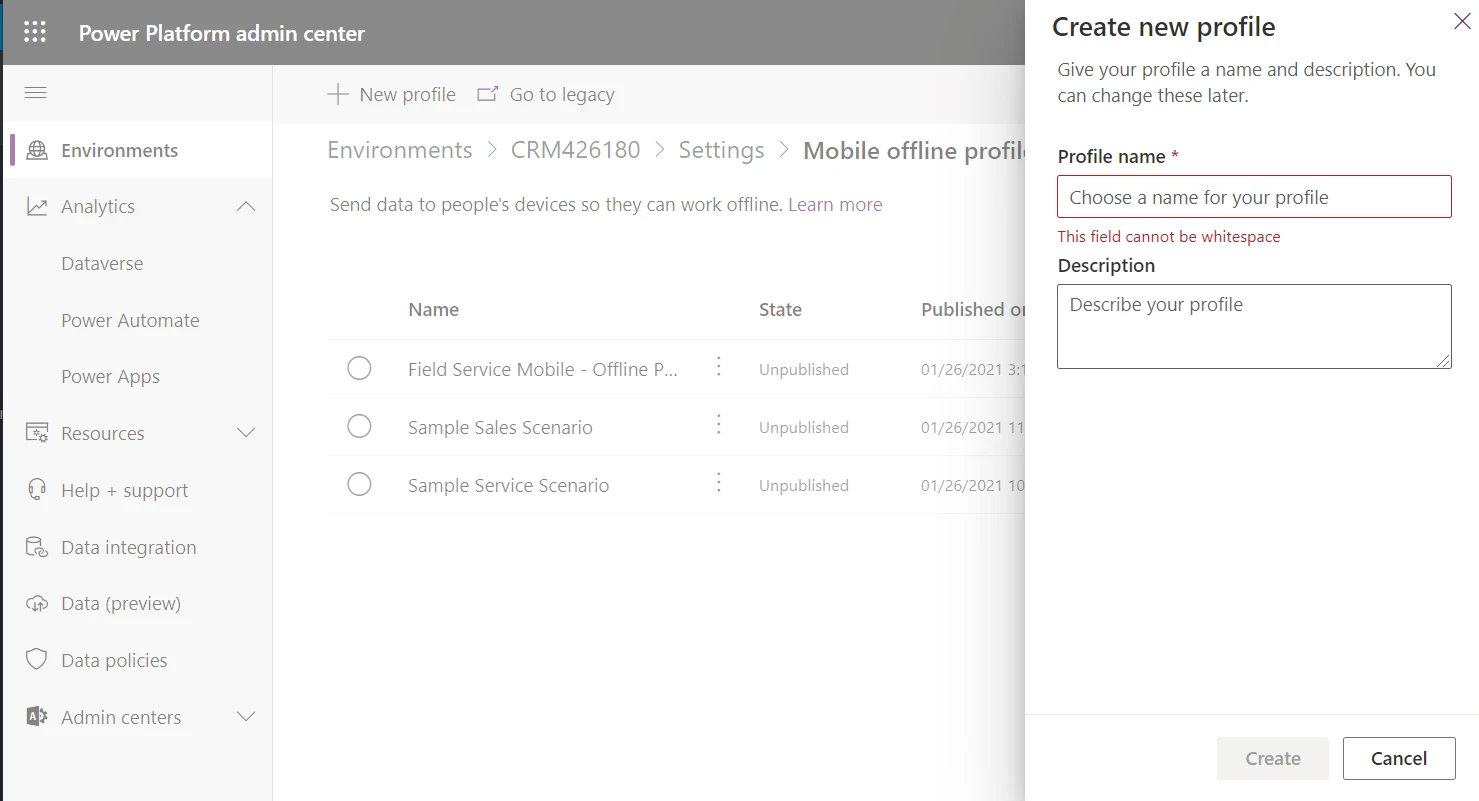The width and height of the screenshot is (1479, 801).
Task: Click the Environments globe icon
Action: coord(37,151)
